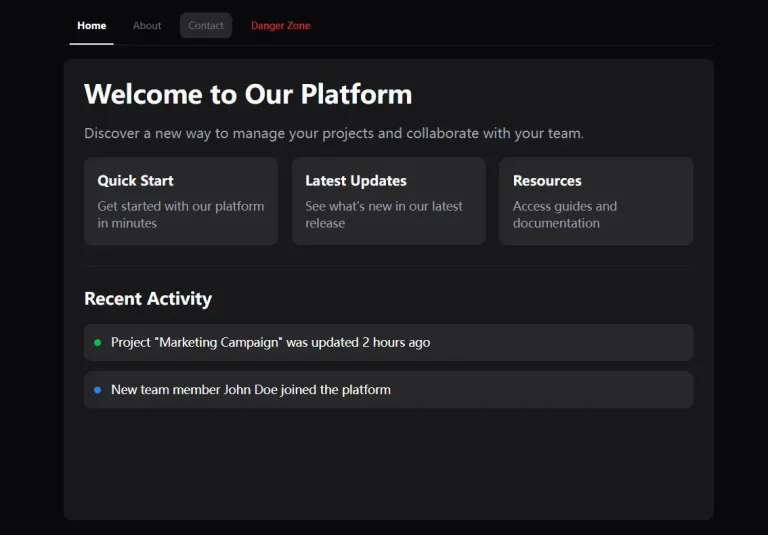Open the Latest Updates card title
768x535 pixels.
click(x=355, y=181)
